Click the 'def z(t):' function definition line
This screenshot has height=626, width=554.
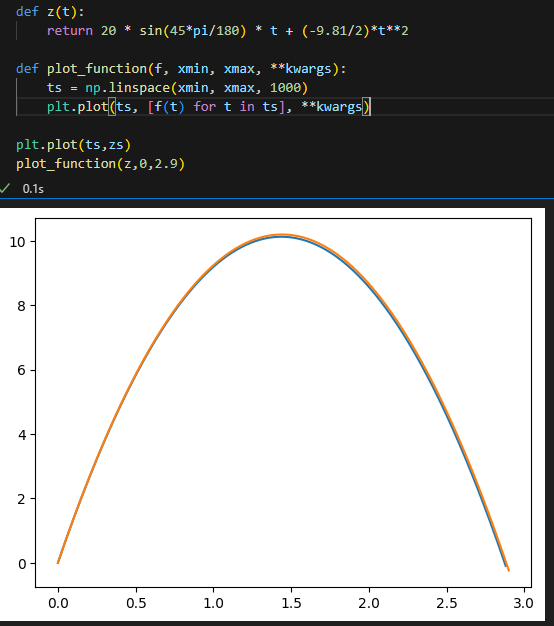tap(50, 12)
